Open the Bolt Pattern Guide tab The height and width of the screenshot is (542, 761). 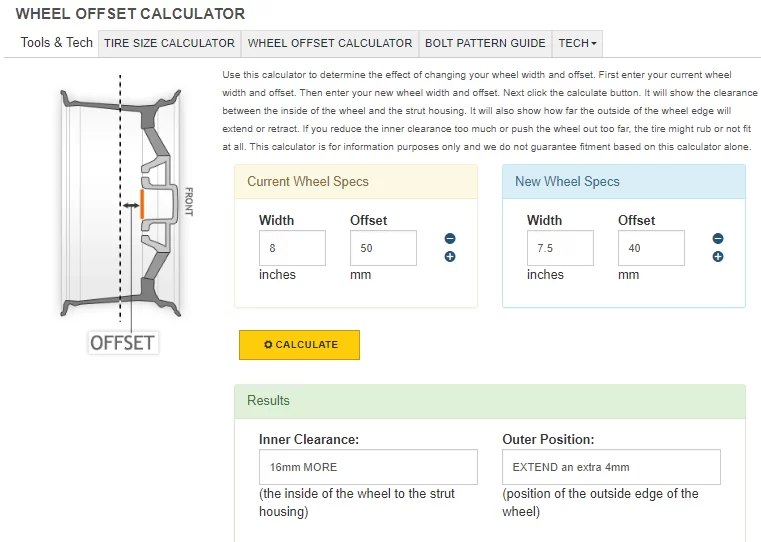[x=485, y=43]
